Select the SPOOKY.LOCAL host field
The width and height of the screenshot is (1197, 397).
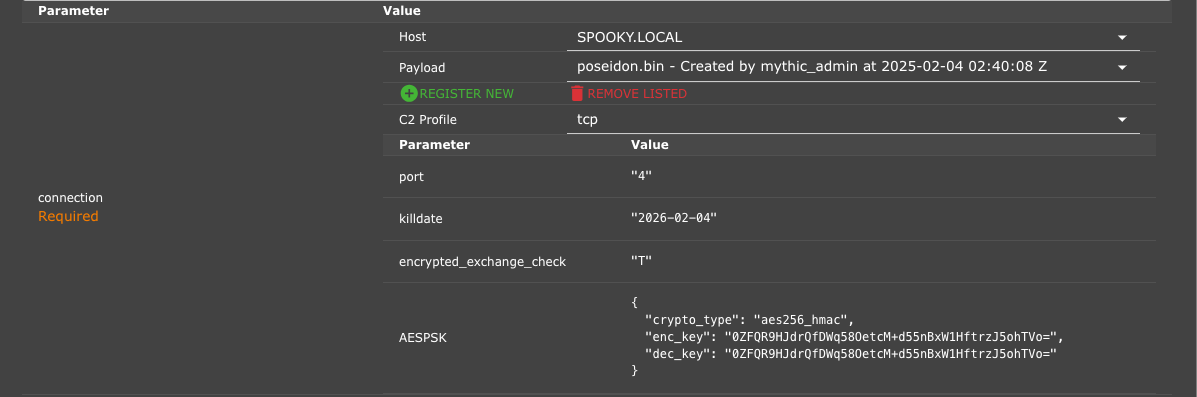tap(853, 37)
